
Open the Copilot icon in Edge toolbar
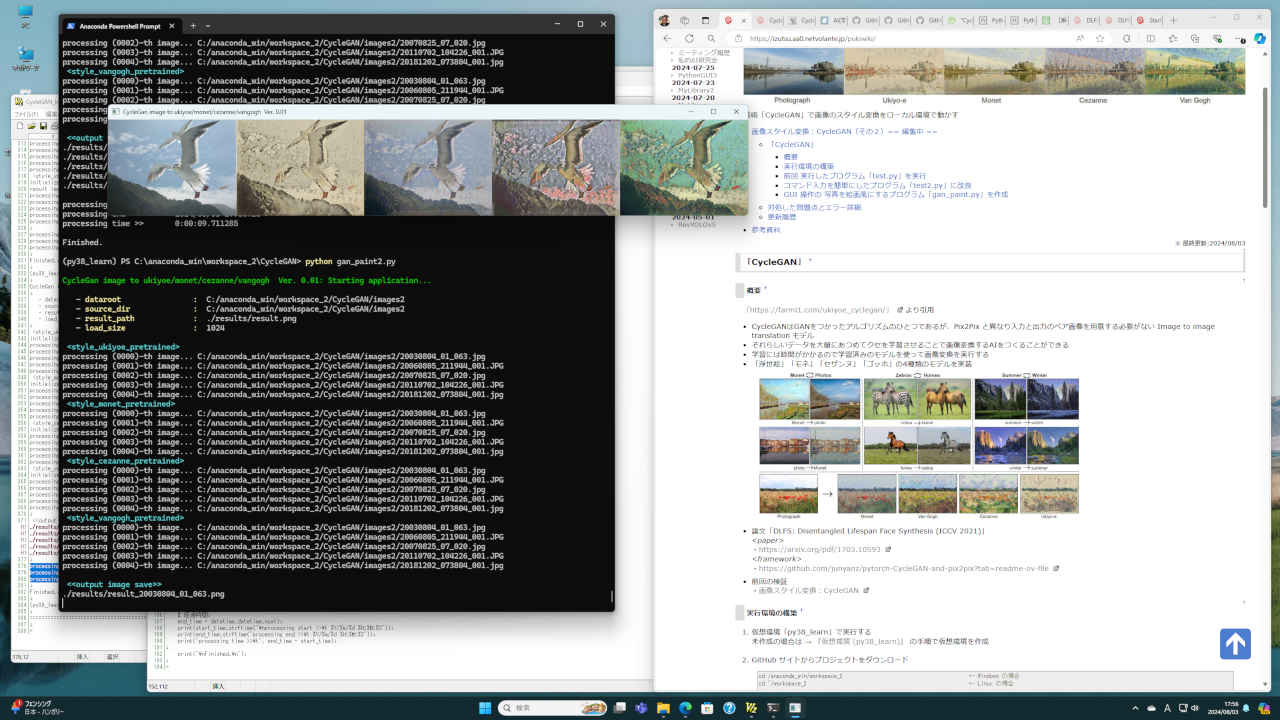[x=1261, y=39]
